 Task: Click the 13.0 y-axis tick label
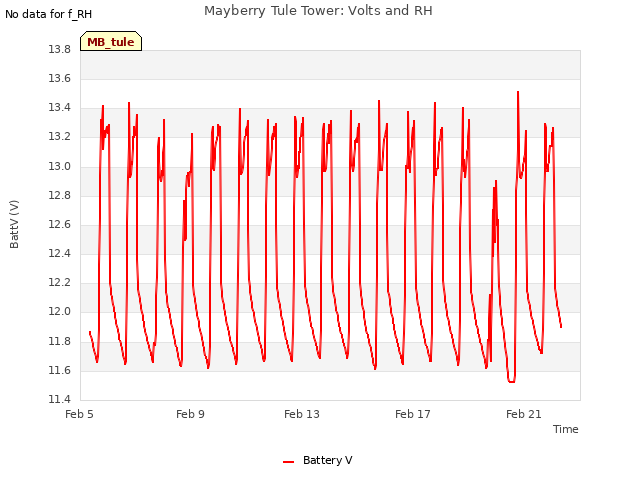pos(60,167)
